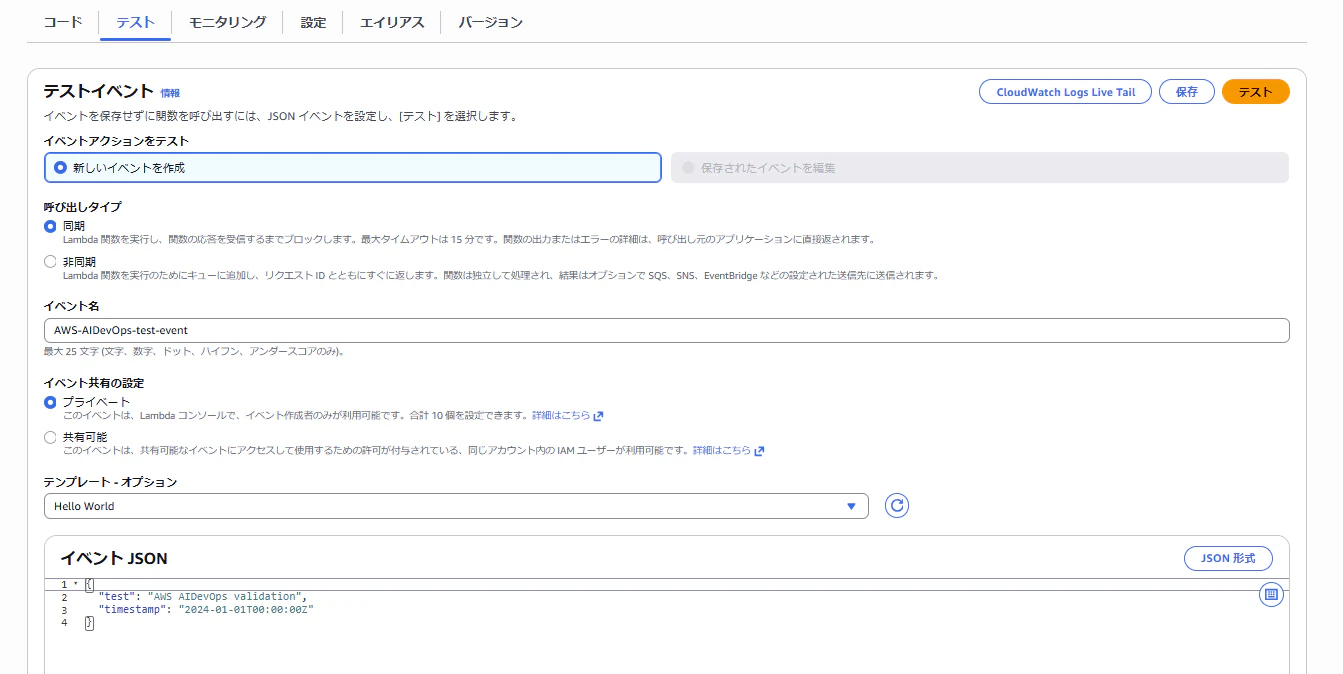
Task: Open 詳細はこちら link under プライベート
Action: (x=561, y=416)
